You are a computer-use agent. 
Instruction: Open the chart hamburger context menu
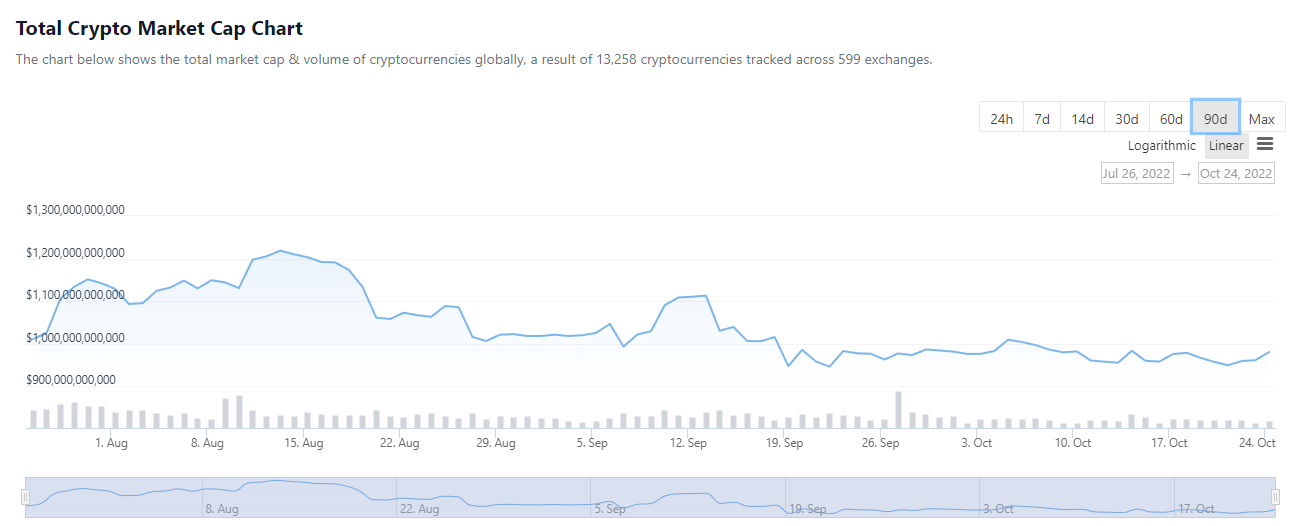tap(1265, 144)
